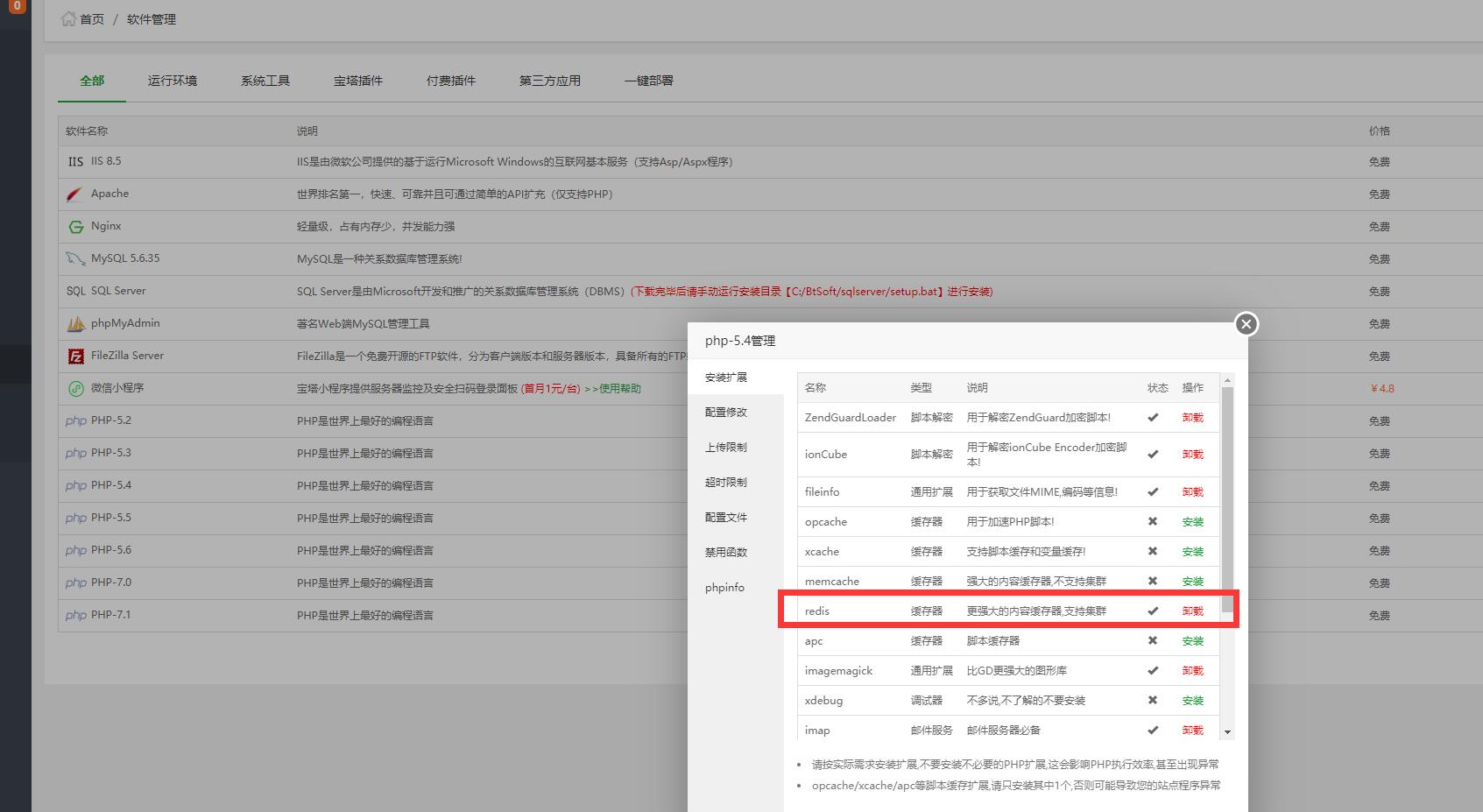
Task: Click the orange notification badge
Action: point(16,5)
